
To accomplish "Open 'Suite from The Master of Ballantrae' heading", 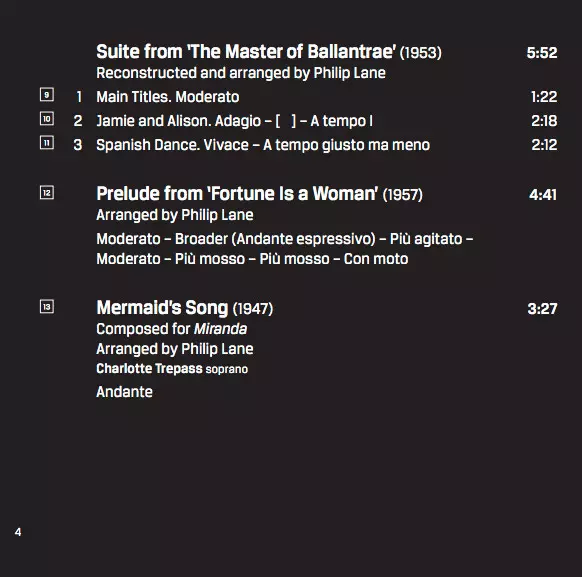I will coord(269,52).
